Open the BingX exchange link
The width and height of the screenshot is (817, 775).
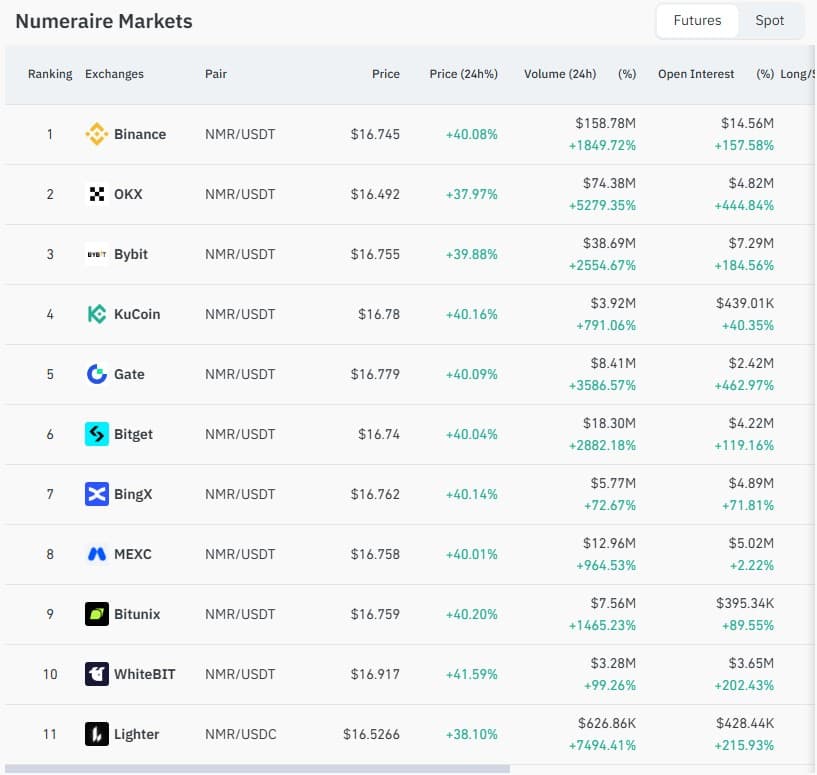pyautogui.click(x=133, y=494)
